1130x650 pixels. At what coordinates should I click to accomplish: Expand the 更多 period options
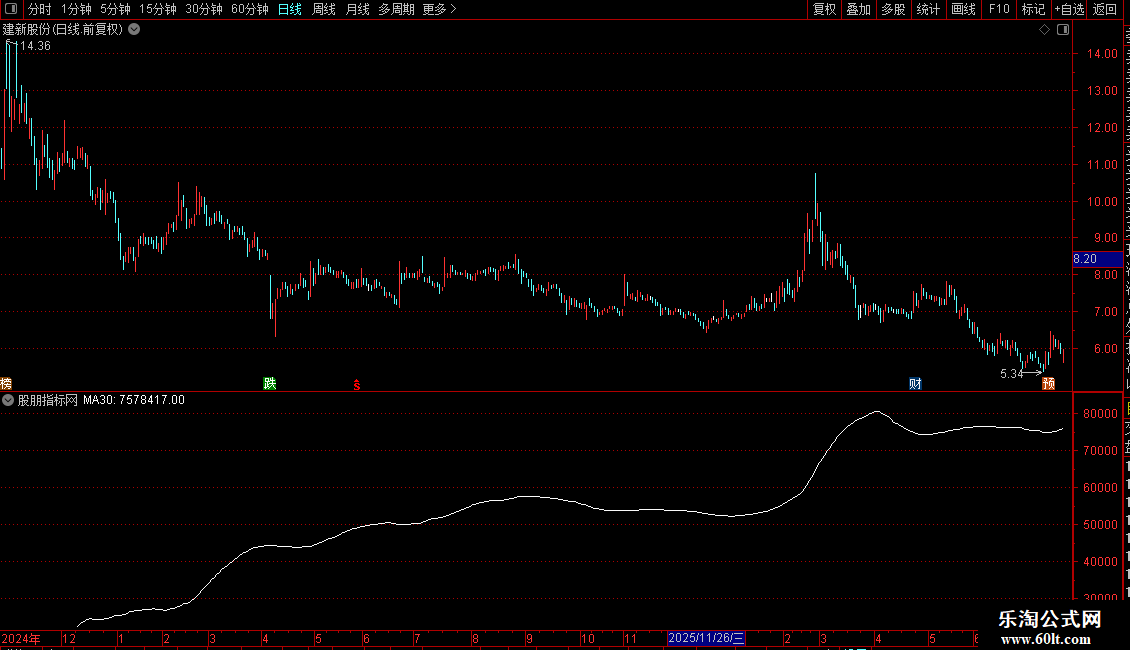(439, 9)
